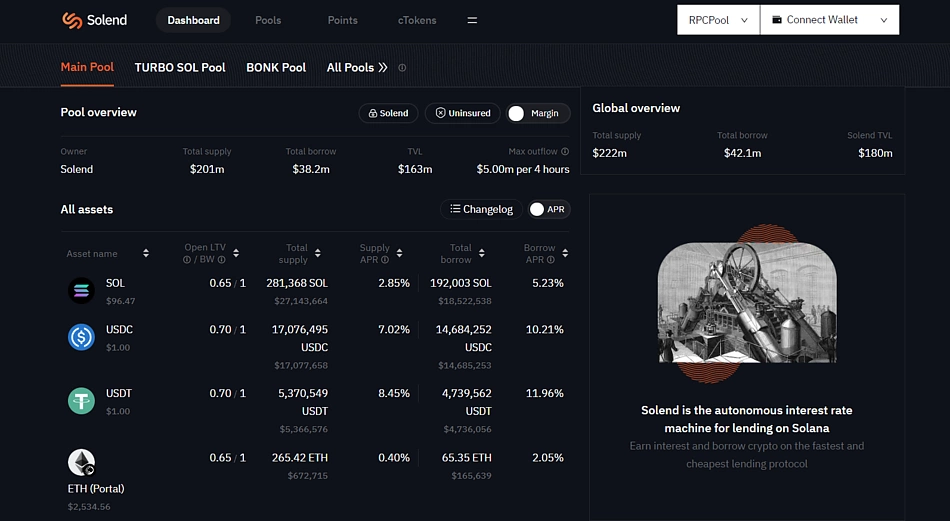Toggle the APR switch
This screenshot has height=521, width=950.
[549, 210]
